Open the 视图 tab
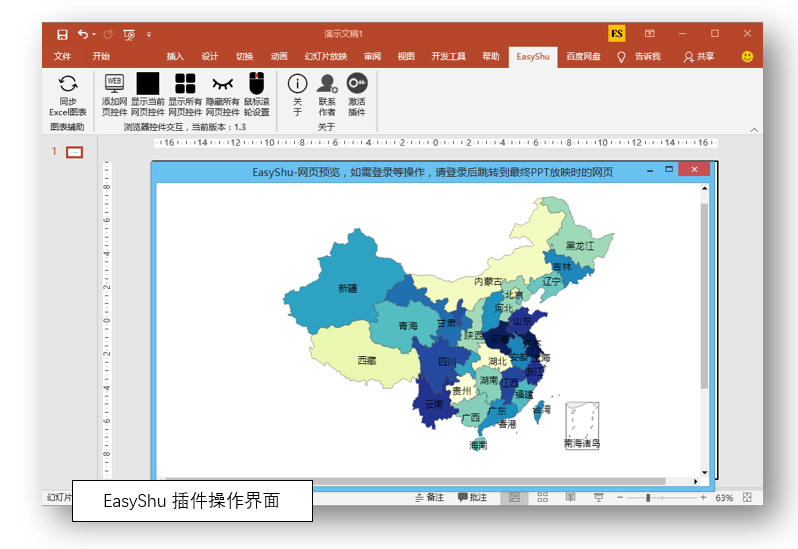 click(406, 56)
